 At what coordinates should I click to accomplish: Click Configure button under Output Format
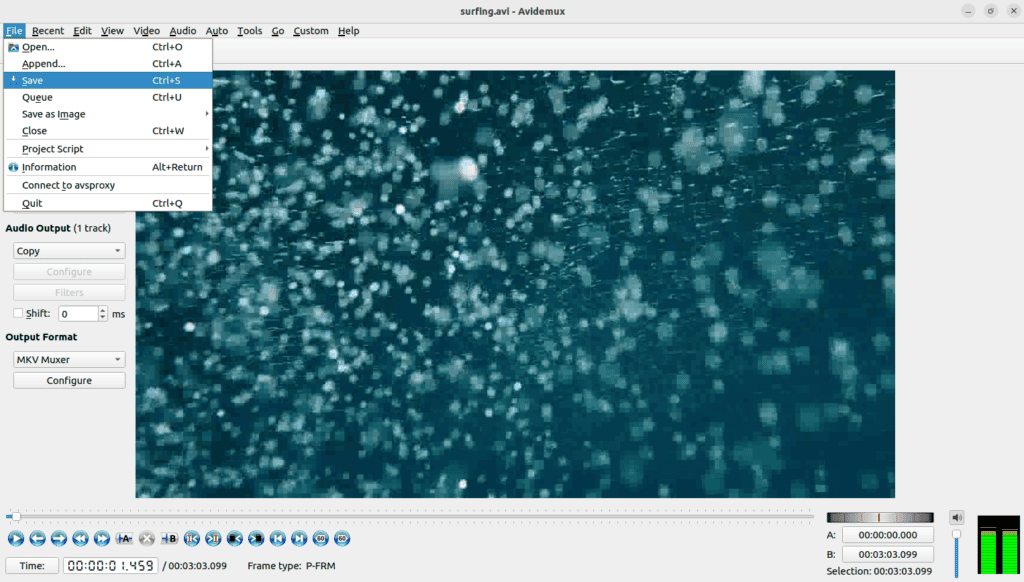pos(69,380)
